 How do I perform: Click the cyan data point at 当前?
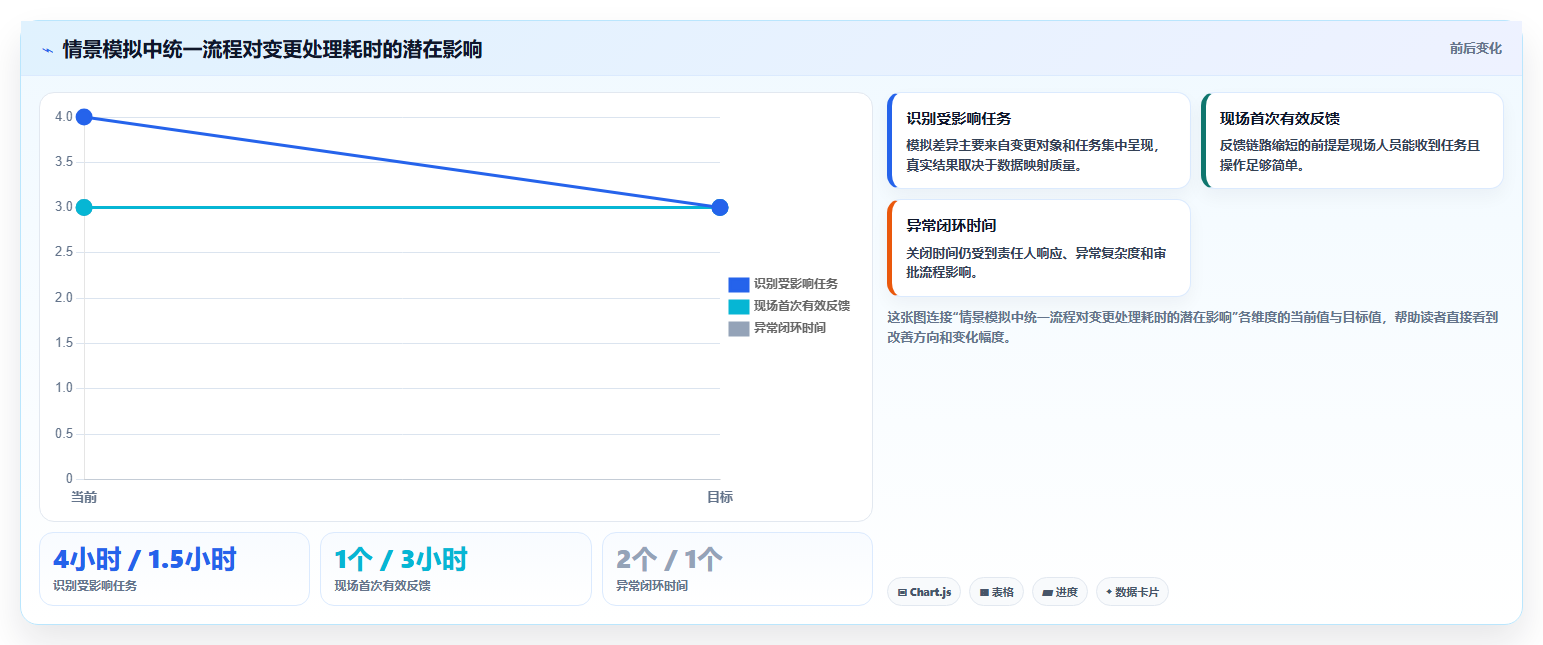84,207
